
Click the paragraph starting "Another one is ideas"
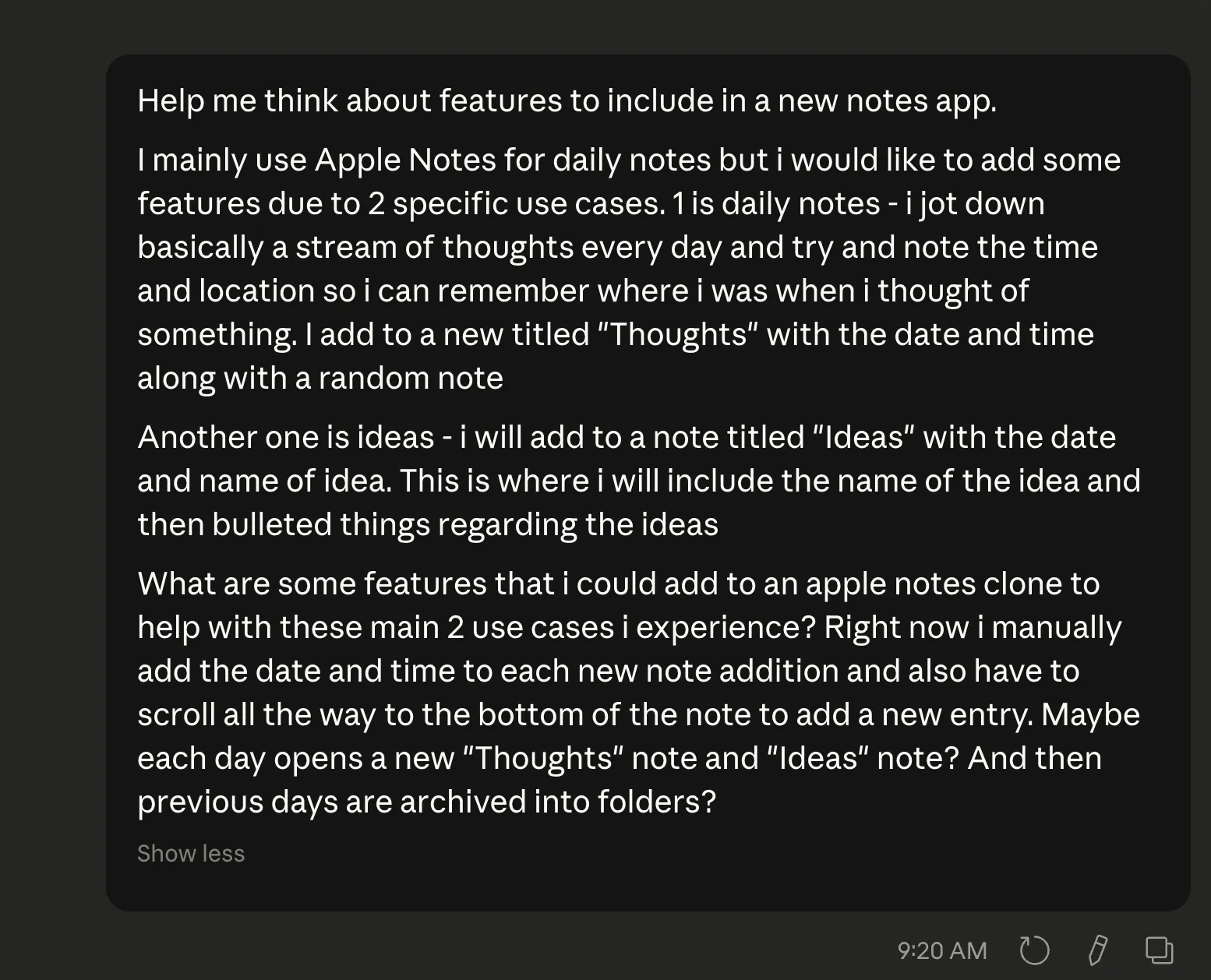627,438
